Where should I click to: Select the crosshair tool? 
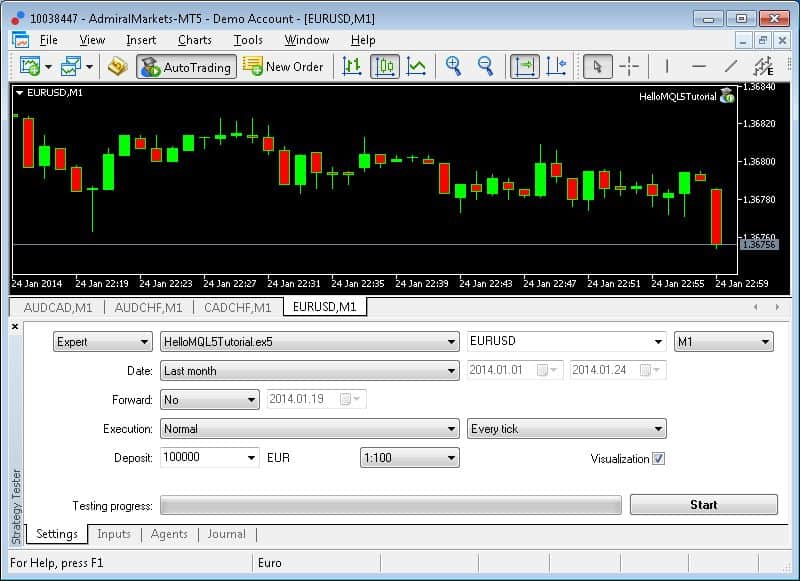pyautogui.click(x=629, y=66)
